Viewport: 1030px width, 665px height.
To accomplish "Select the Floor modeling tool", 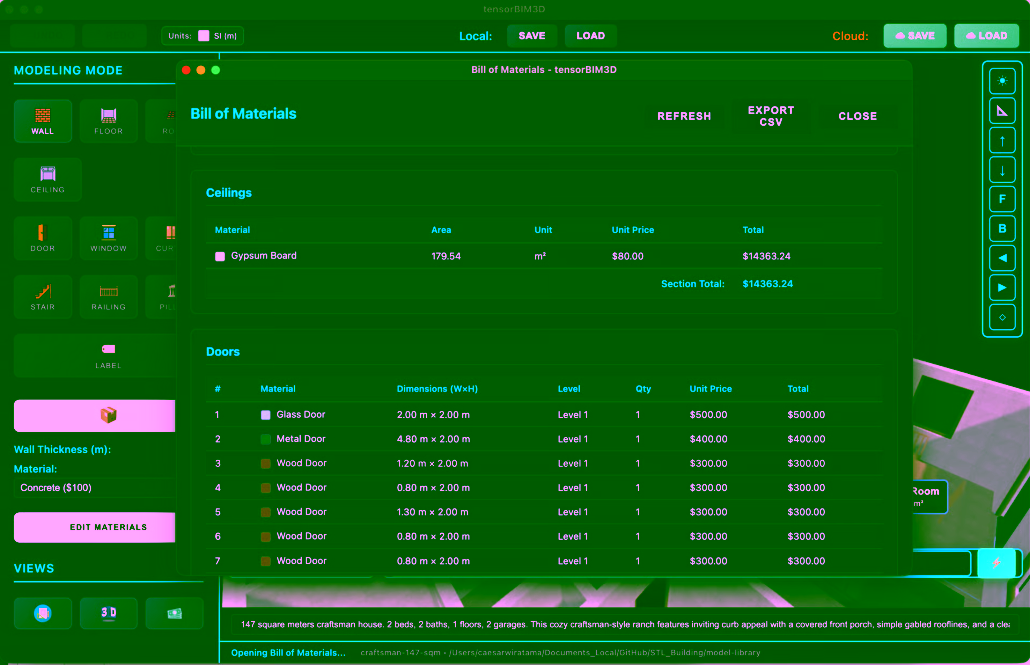I will tap(108, 121).
